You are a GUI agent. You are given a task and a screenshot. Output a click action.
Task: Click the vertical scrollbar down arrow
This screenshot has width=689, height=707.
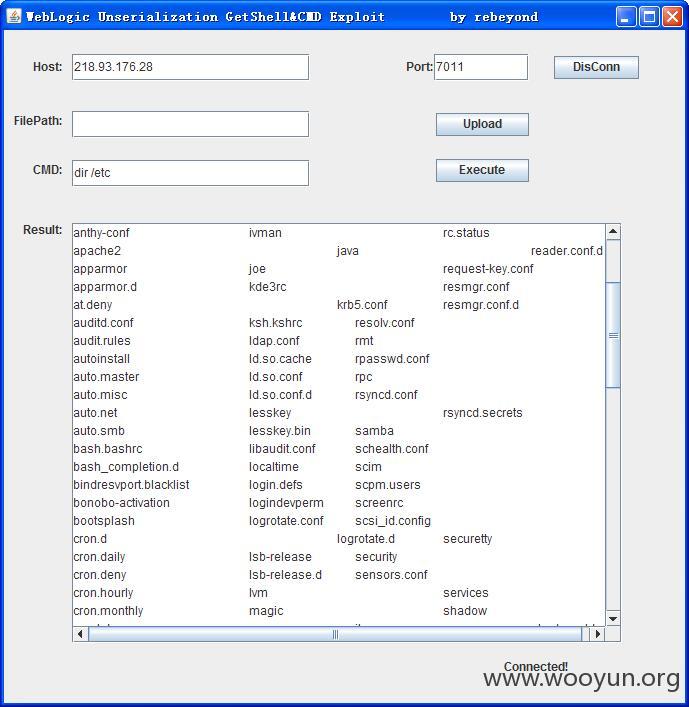pos(613,618)
